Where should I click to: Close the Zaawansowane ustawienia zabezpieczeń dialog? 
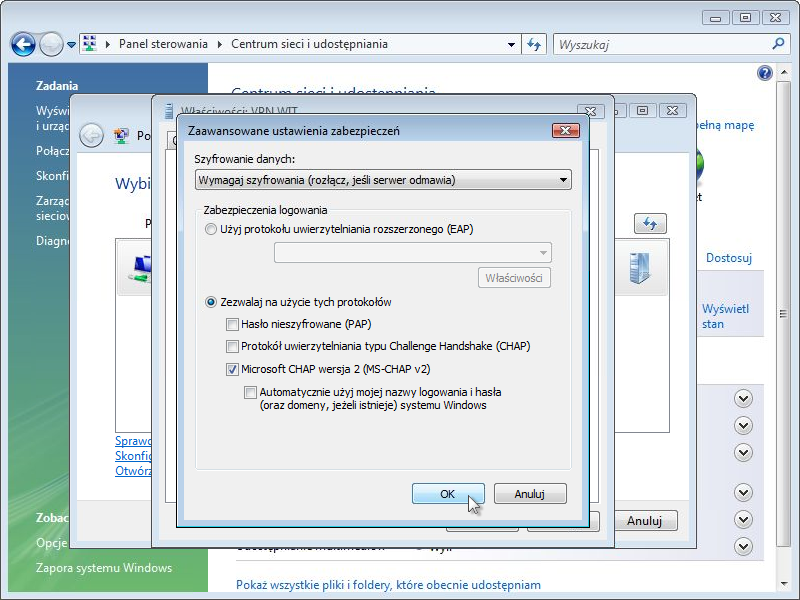566,131
